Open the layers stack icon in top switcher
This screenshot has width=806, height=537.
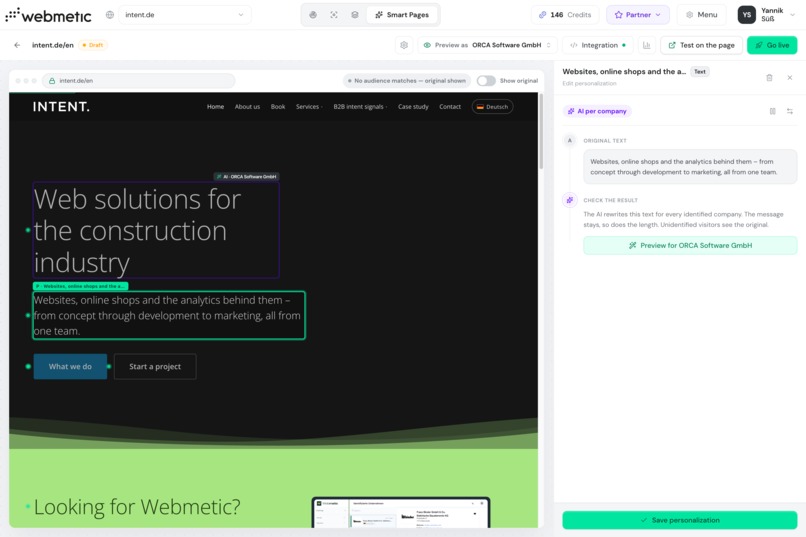click(x=355, y=15)
